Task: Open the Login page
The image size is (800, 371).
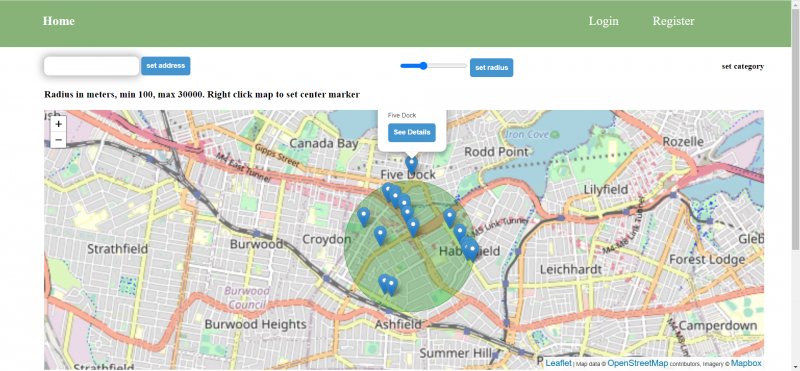Action: click(604, 21)
